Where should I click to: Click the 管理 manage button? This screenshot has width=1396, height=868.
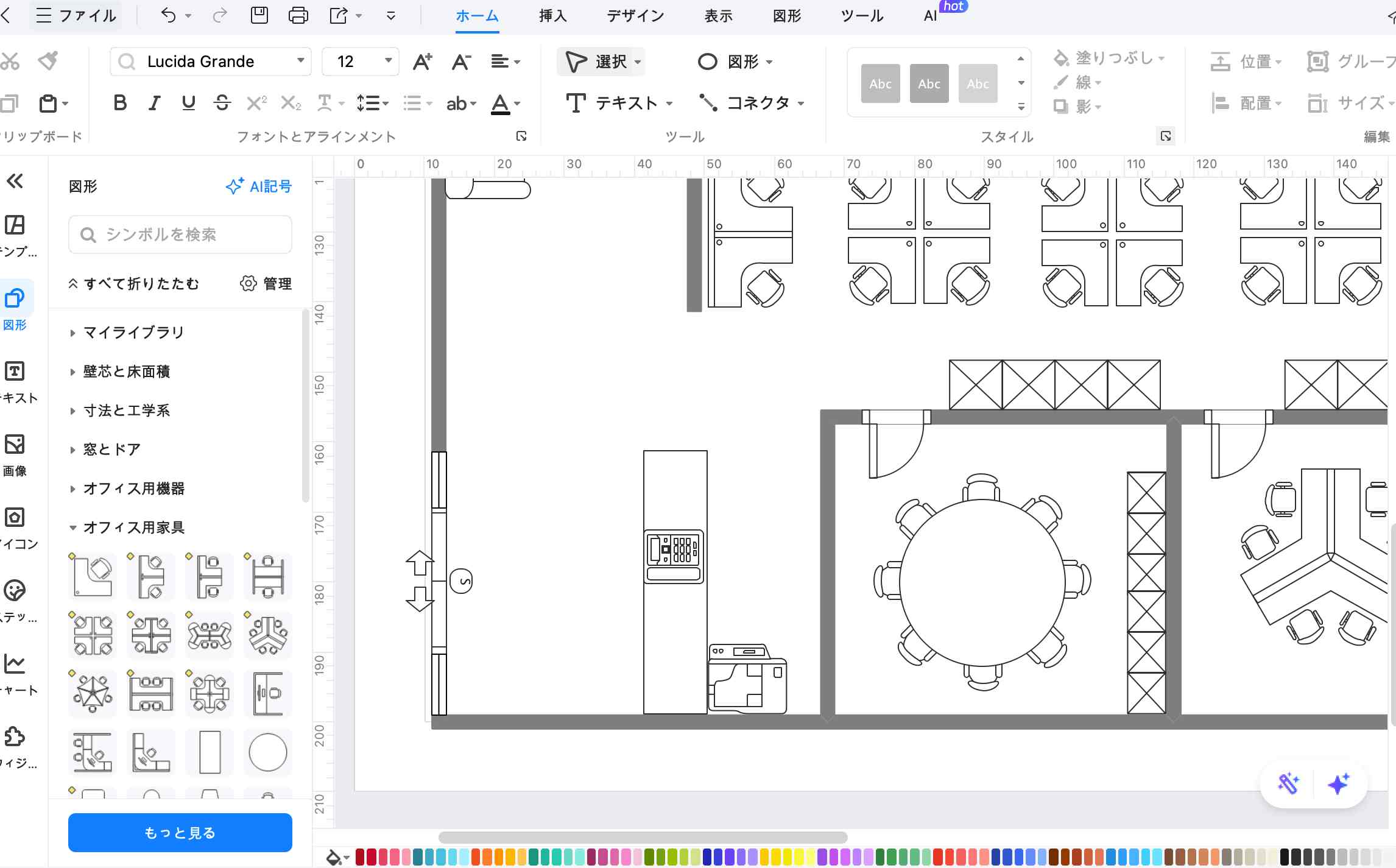coord(266,284)
